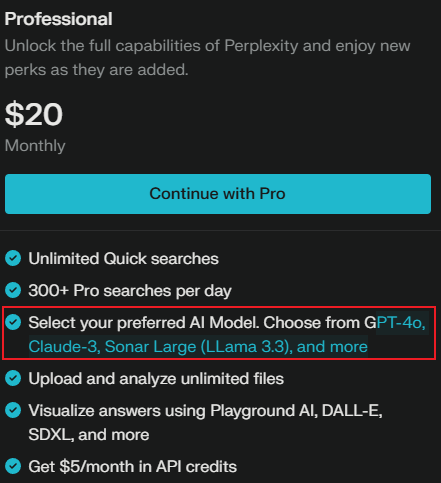
Task: Click the 300+ Pro searches per day text
Action: tap(130, 291)
